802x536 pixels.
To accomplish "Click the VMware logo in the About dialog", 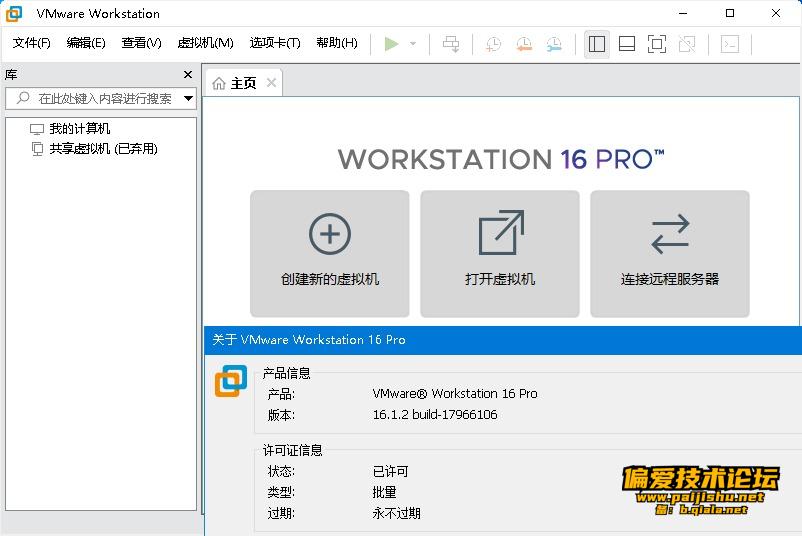I will click(x=231, y=381).
